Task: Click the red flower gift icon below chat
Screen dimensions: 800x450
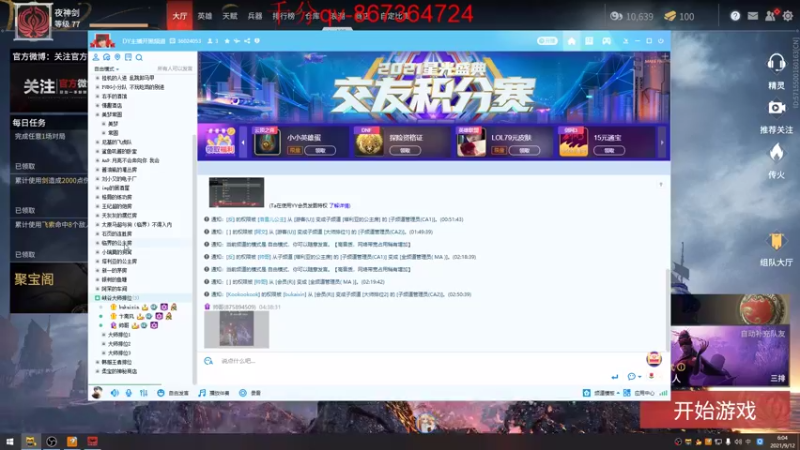Action: pyautogui.click(x=652, y=376)
